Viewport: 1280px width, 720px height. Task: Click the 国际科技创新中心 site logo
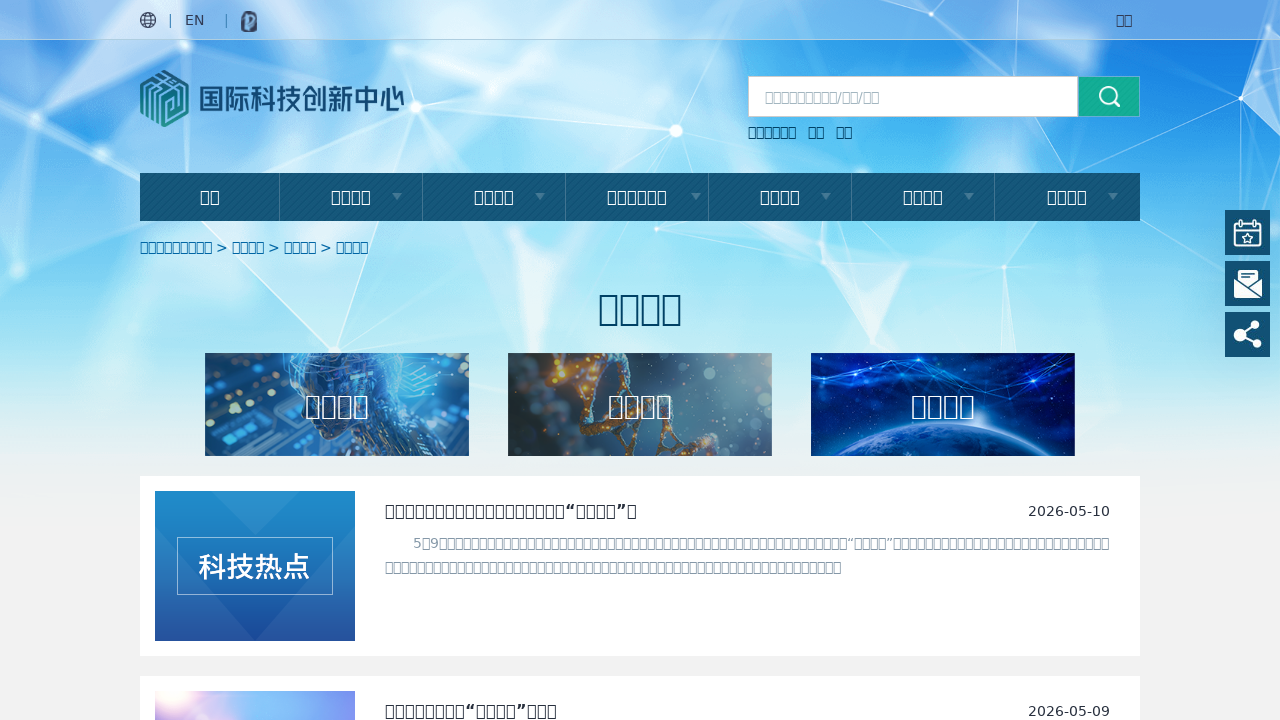tap(272, 98)
